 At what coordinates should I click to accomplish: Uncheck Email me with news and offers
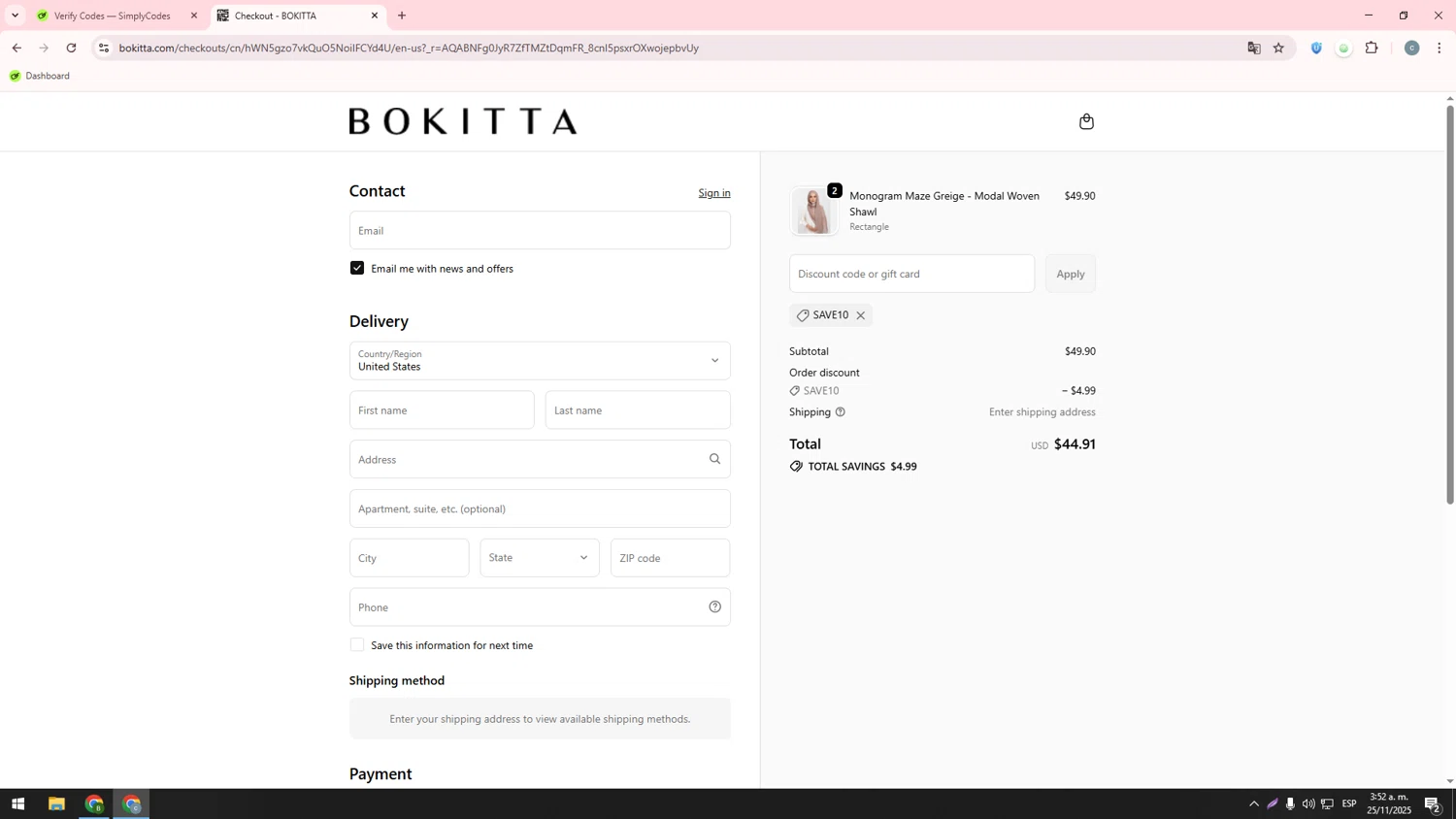[x=357, y=268]
